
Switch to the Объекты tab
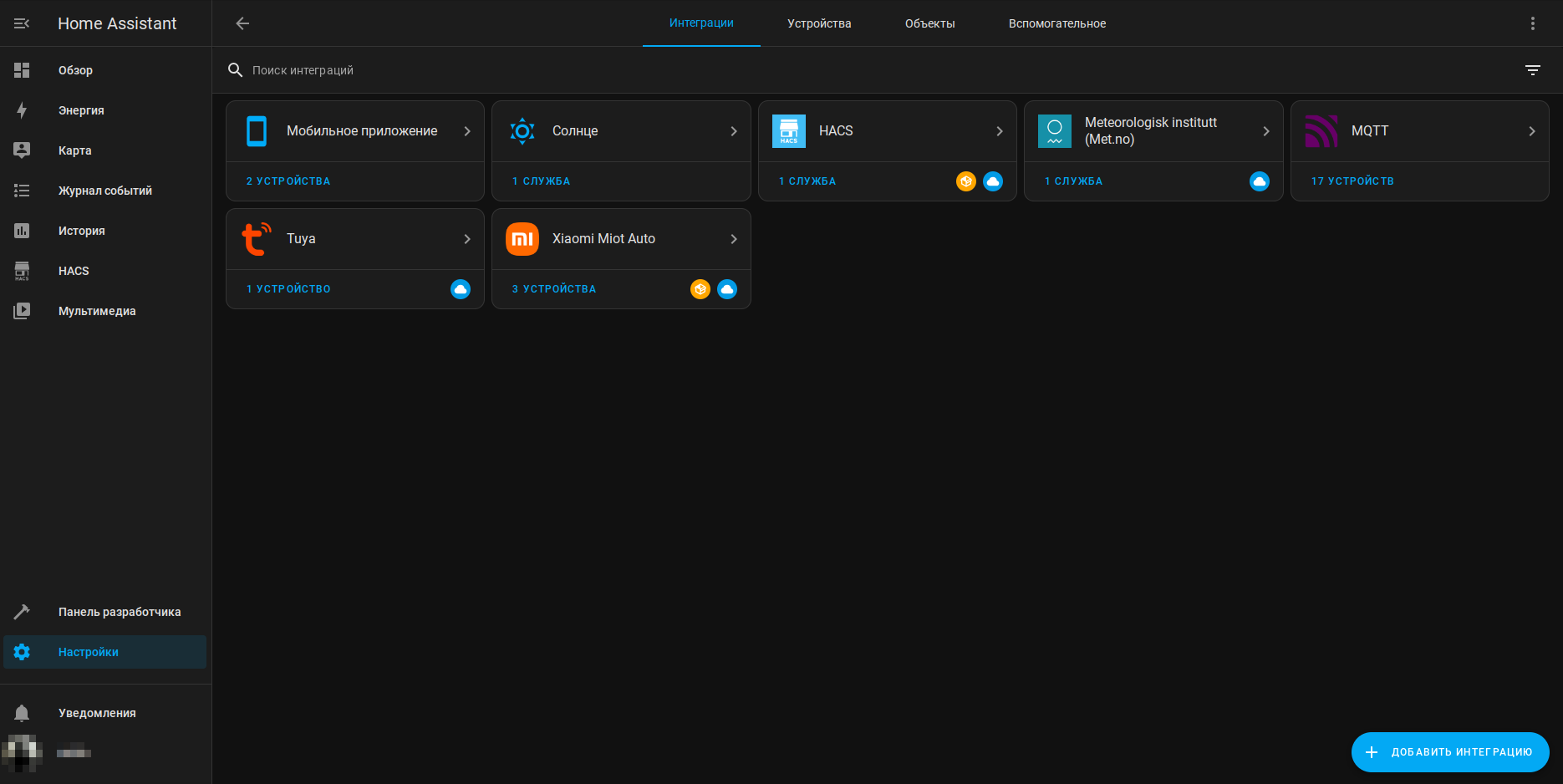pyautogui.click(x=930, y=23)
